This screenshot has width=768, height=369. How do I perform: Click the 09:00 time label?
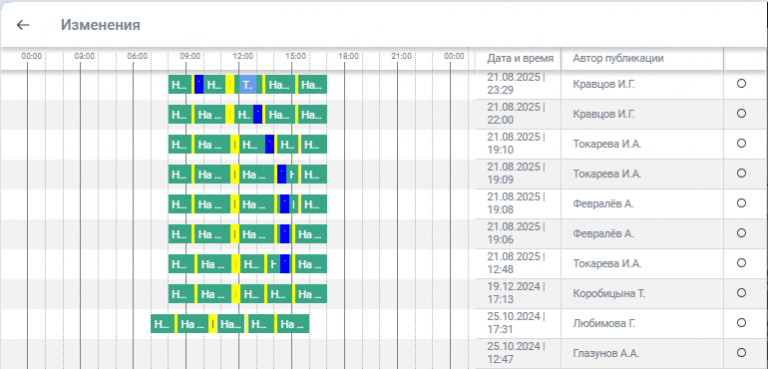pos(190,56)
